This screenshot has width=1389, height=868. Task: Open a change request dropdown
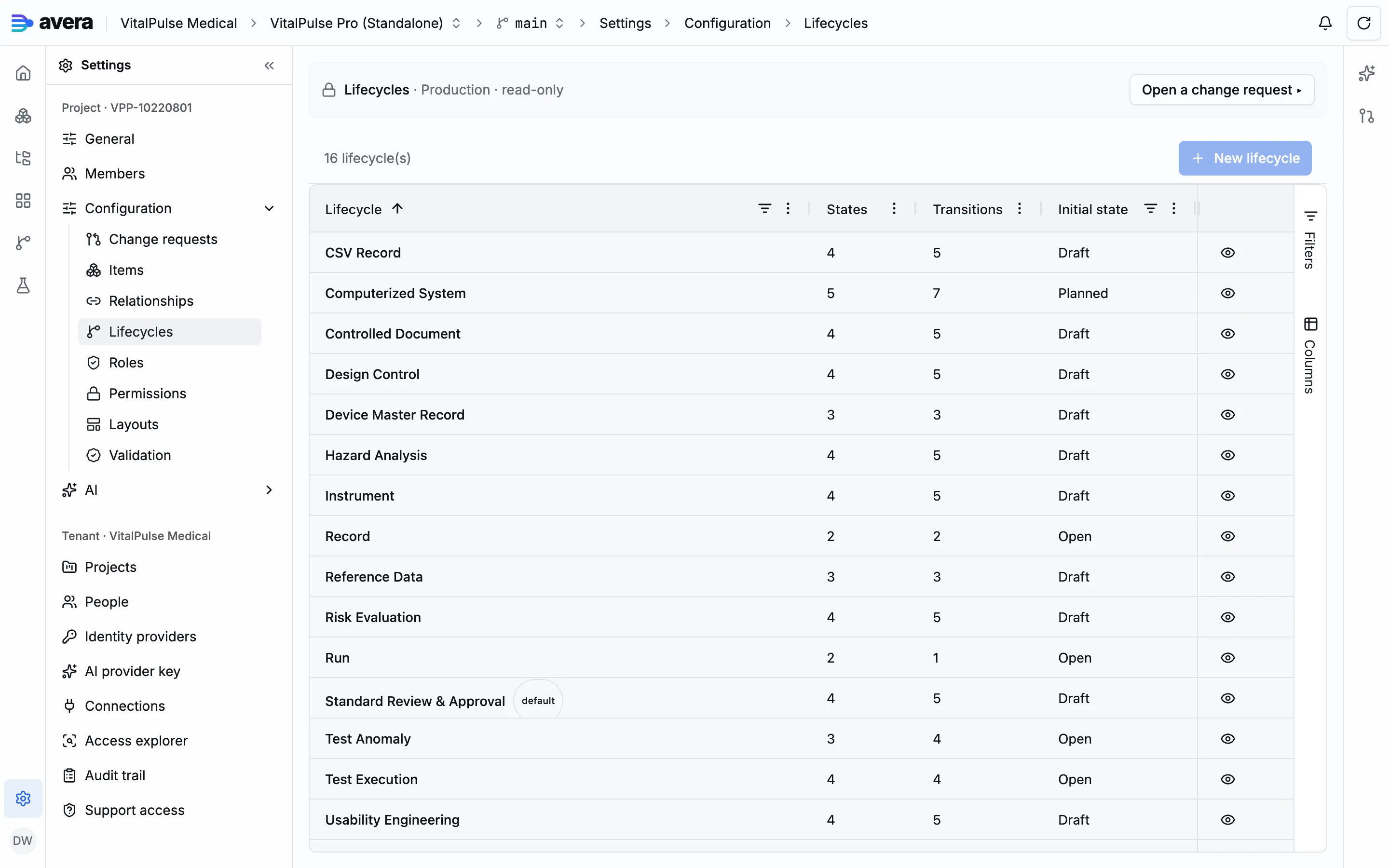click(x=1221, y=90)
